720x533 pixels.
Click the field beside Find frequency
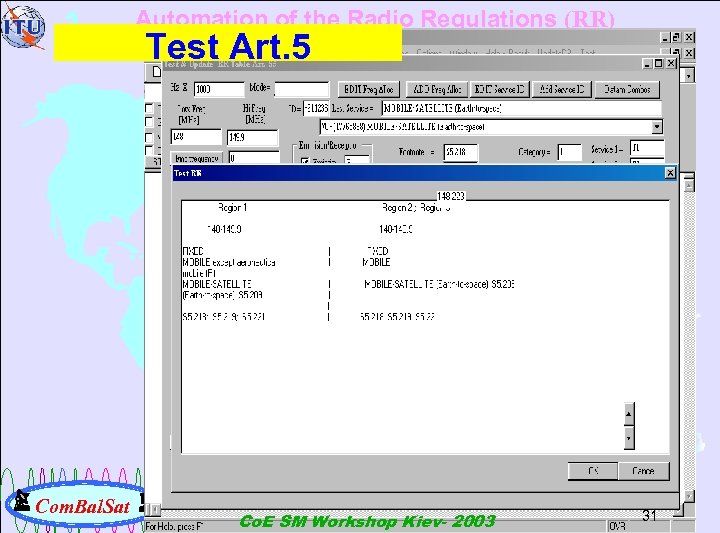pos(254,158)
